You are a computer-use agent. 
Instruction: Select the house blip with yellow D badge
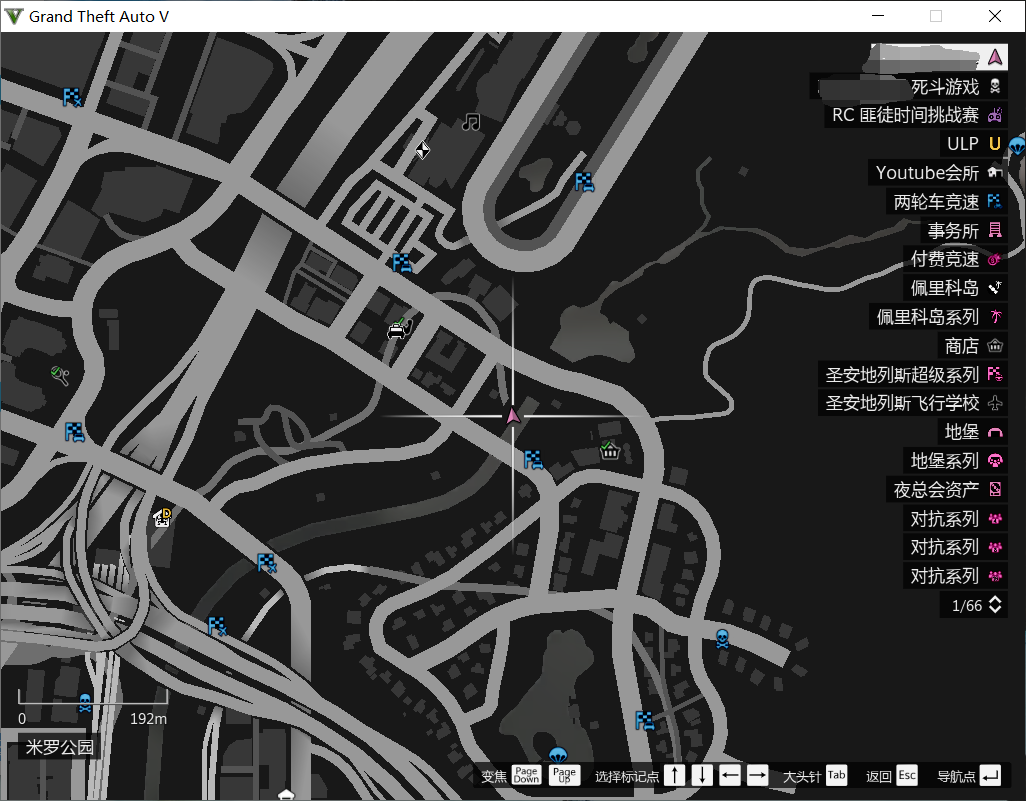162,518
